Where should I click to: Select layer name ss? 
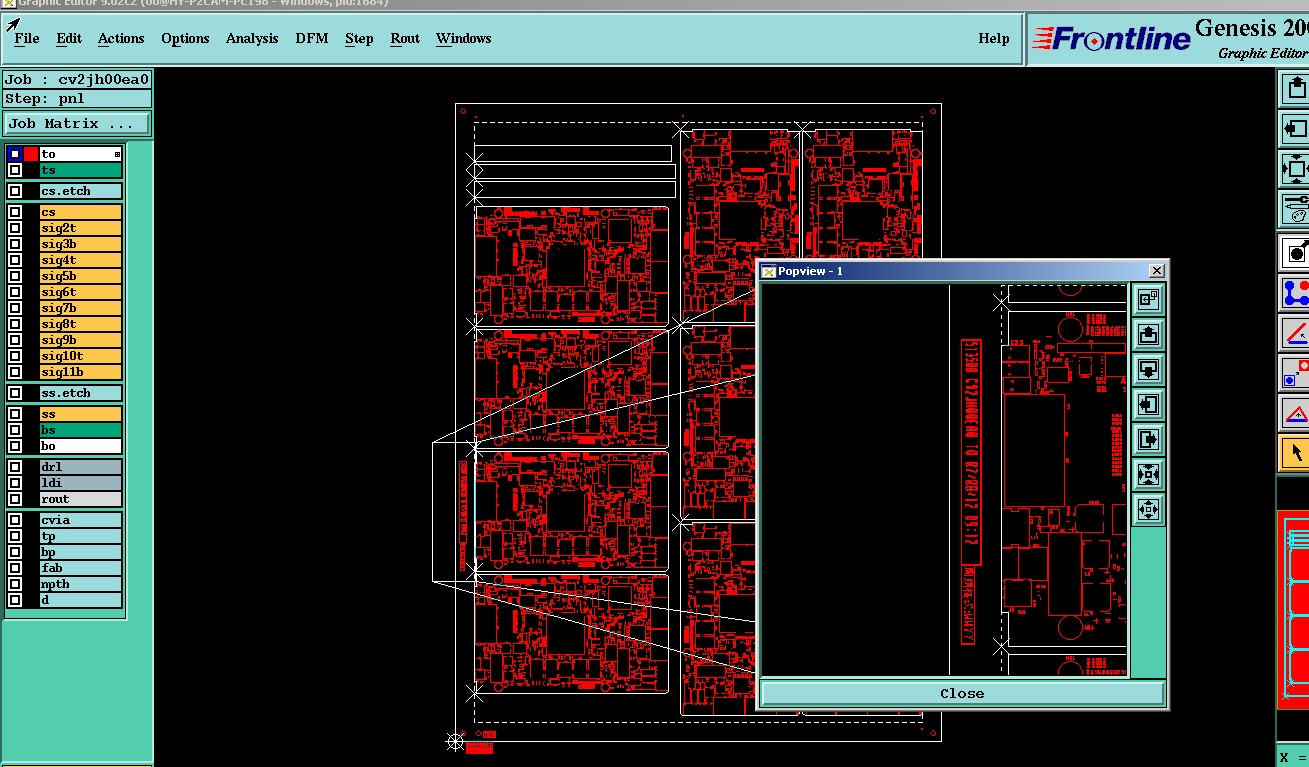pyautogui.click(x=81, y=414)
